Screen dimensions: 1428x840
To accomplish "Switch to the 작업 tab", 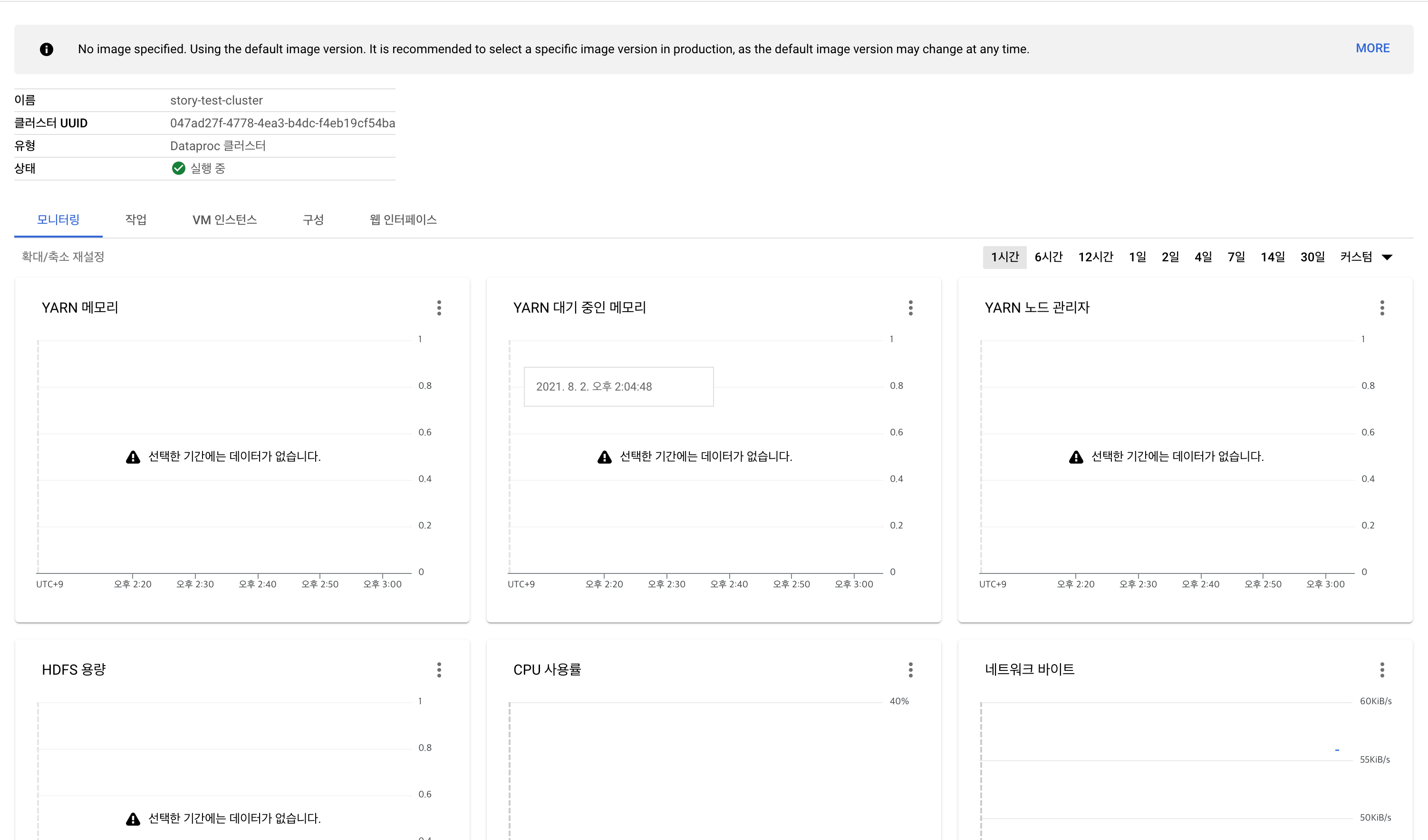I will (136, 220).
